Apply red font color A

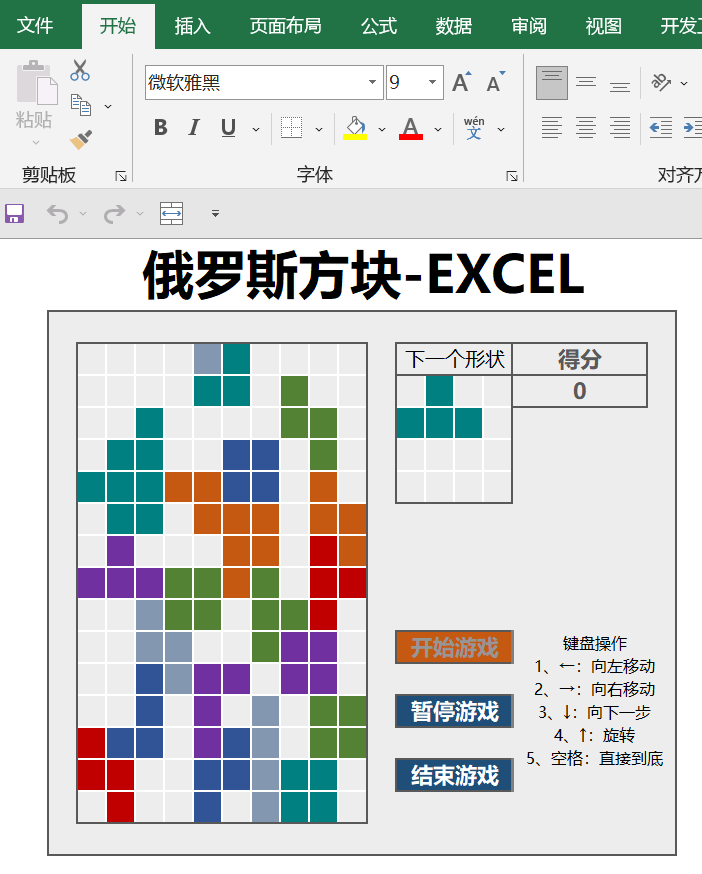point(411,128)
